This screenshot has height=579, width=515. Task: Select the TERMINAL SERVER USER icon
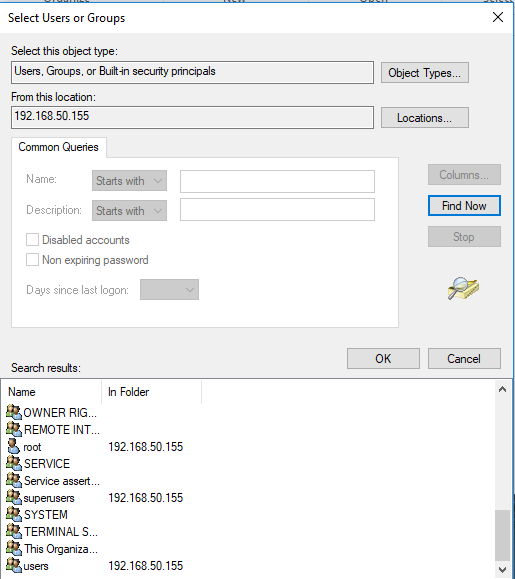[14, 531]
